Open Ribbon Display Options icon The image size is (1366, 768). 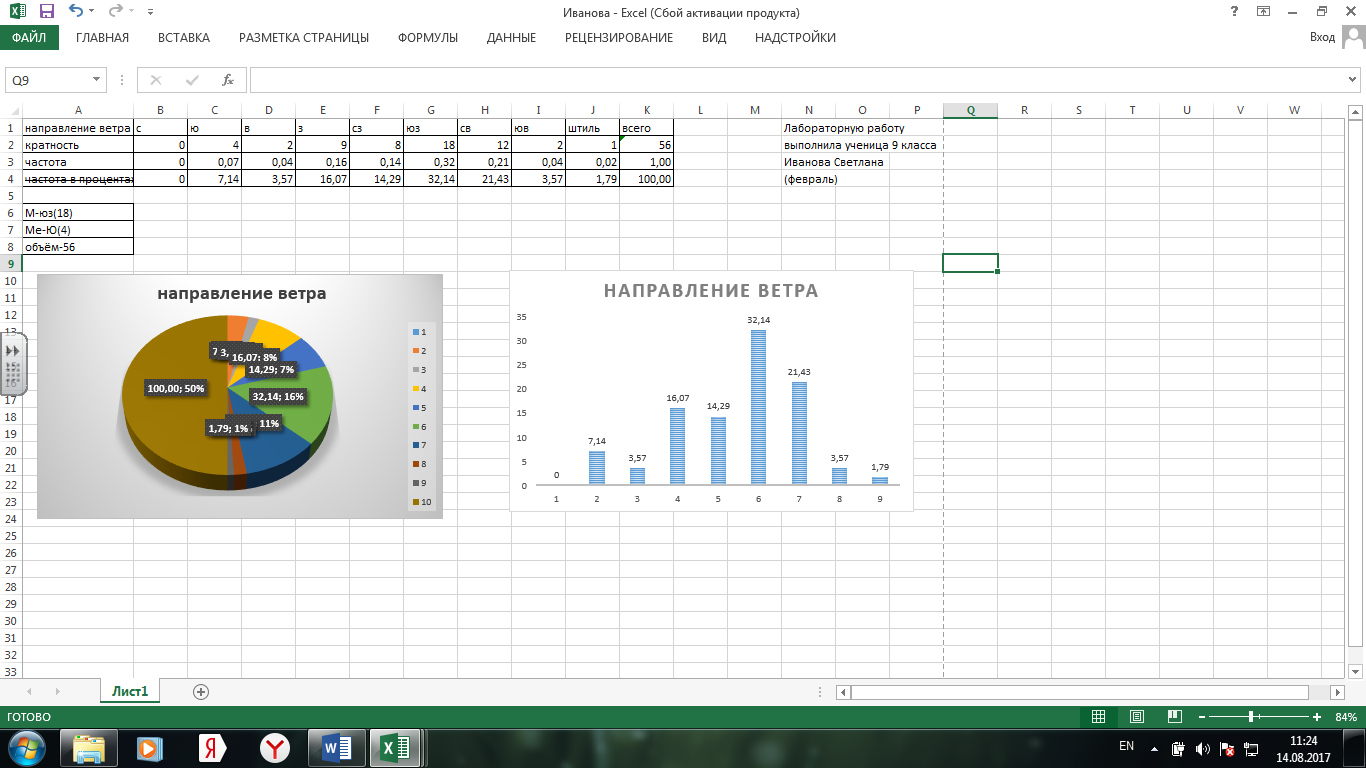(x=1264, y=12)
